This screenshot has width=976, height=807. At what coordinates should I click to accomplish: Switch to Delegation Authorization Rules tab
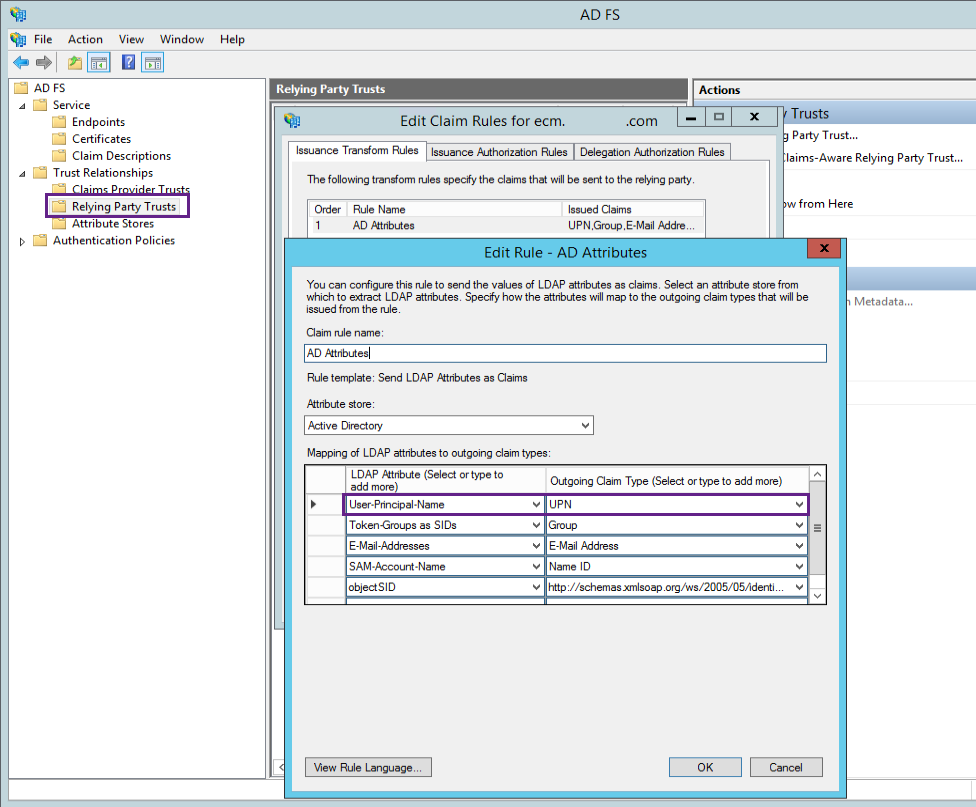point(652,152)
